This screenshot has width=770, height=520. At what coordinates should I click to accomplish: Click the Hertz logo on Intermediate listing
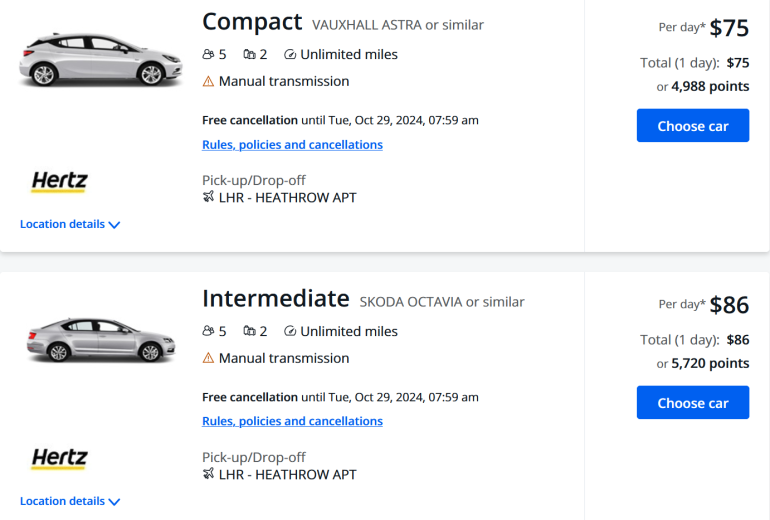[60, 459]
